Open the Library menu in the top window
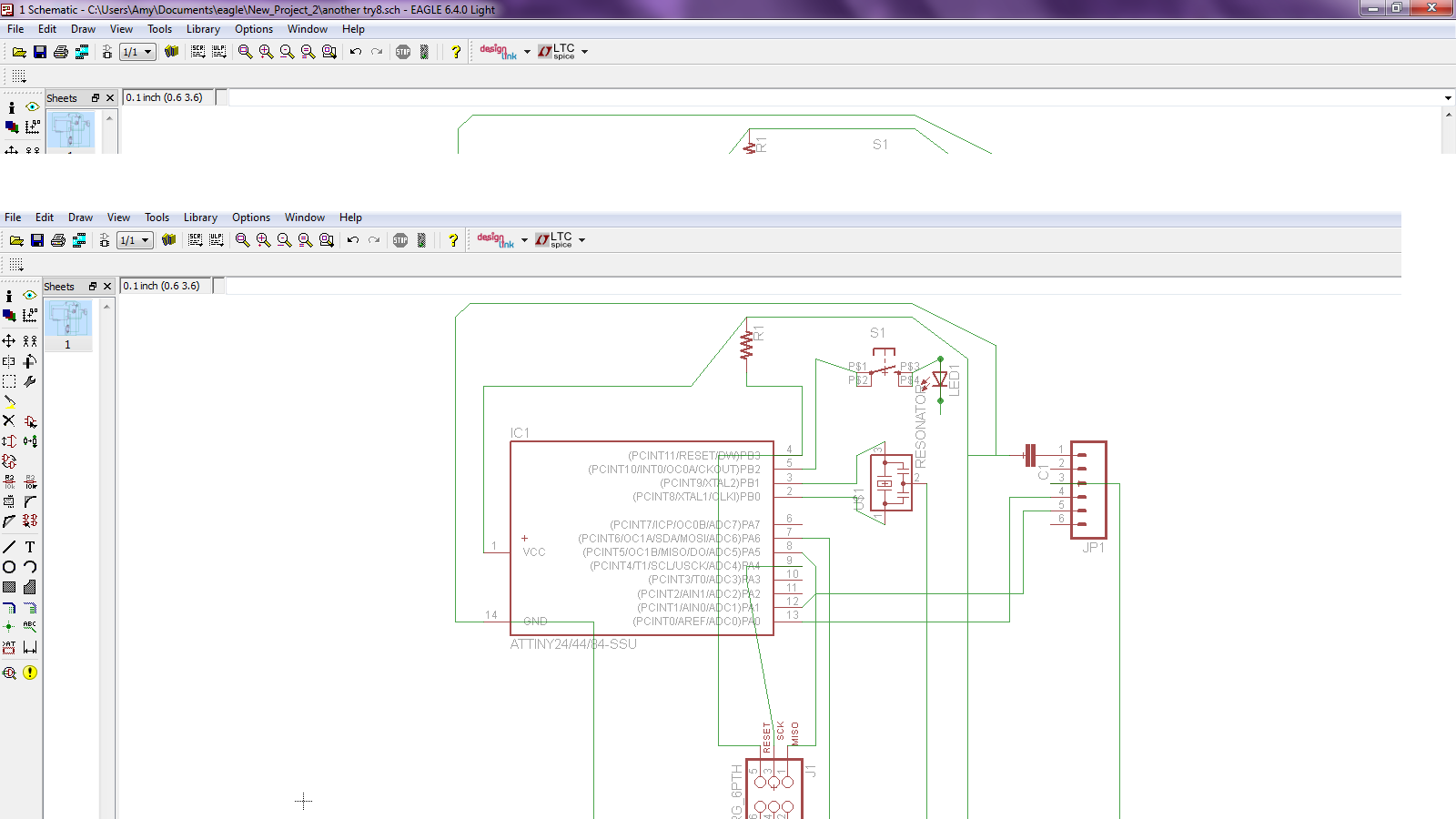Image resolution: width=1456 pixels, height=819 pixels. click(203, 29)
